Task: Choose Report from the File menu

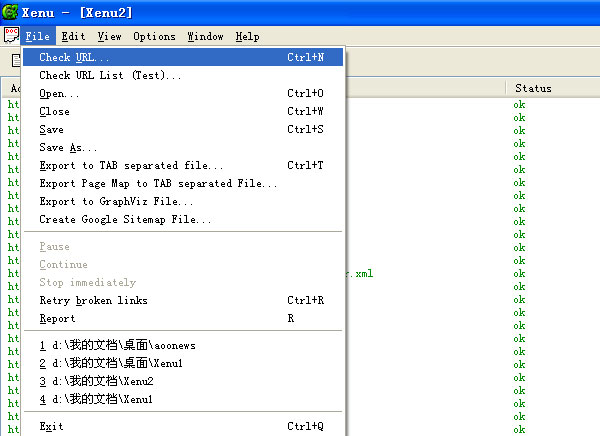Action: (x=183, y=318)
